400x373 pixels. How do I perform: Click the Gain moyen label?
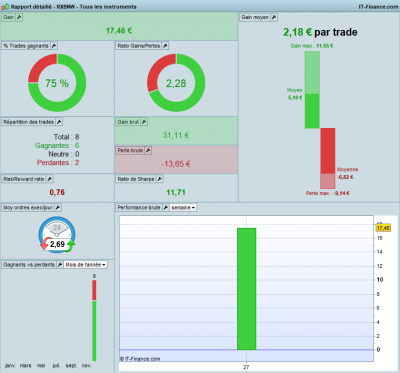[x=255, y=17]
